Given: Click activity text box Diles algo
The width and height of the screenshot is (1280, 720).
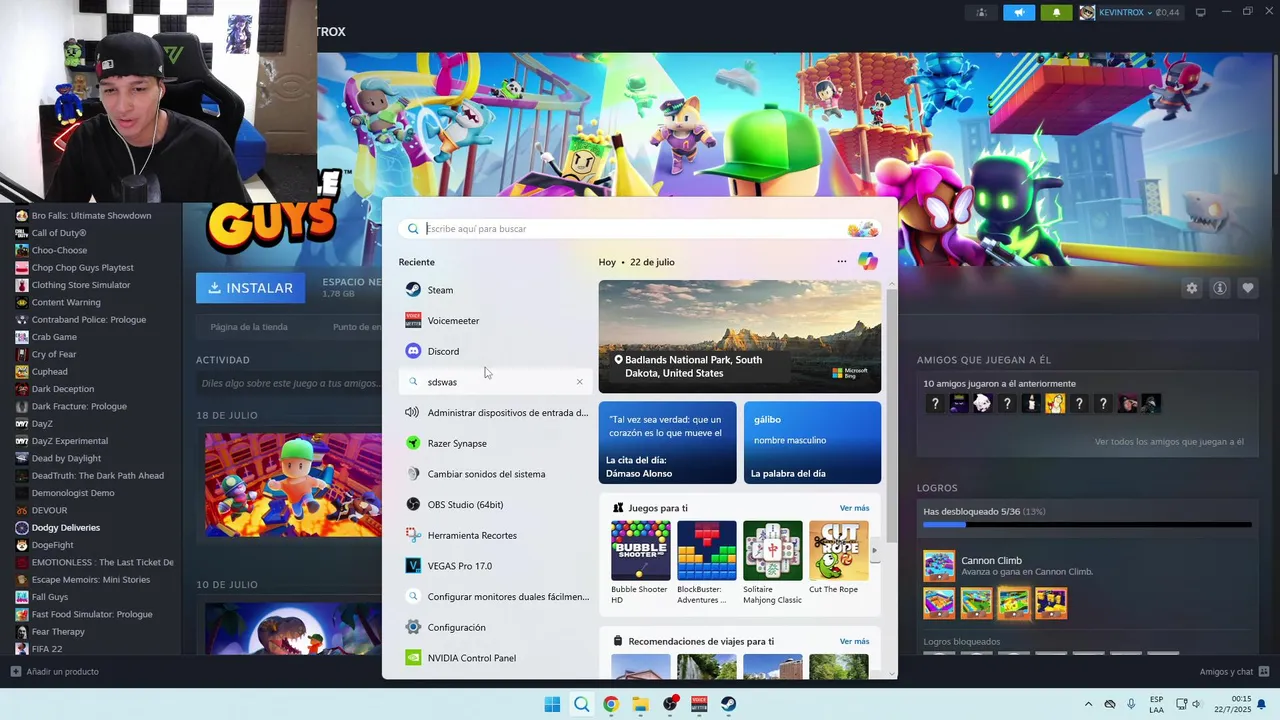Looking at the screenshot, I should pyautogui.click(x=290, y=383).
